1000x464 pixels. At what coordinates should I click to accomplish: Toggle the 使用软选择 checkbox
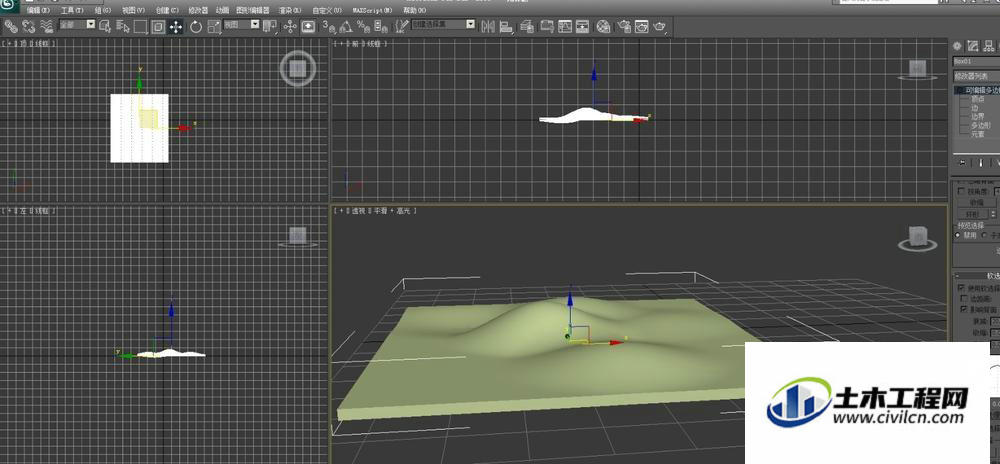961,288
